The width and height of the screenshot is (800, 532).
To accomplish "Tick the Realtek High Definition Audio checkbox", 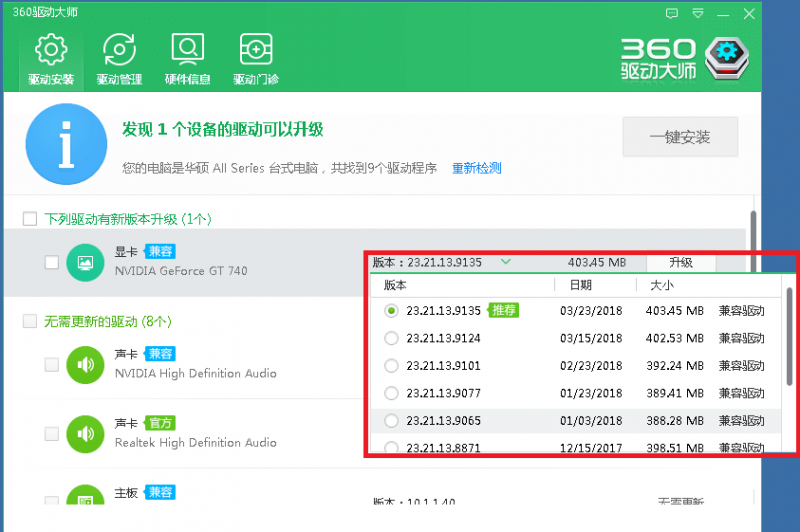I will 52,434.
